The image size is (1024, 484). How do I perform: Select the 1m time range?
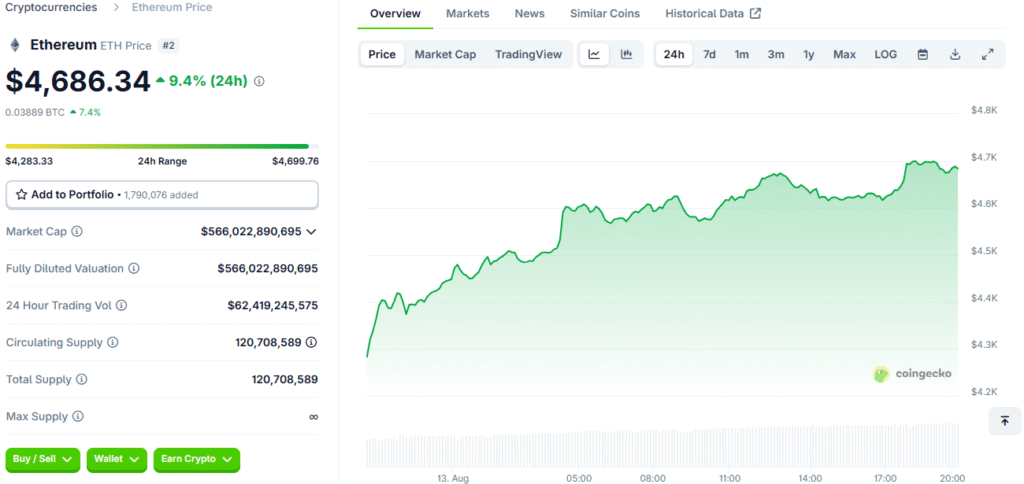pyautogui.click(x=741, y=54)
